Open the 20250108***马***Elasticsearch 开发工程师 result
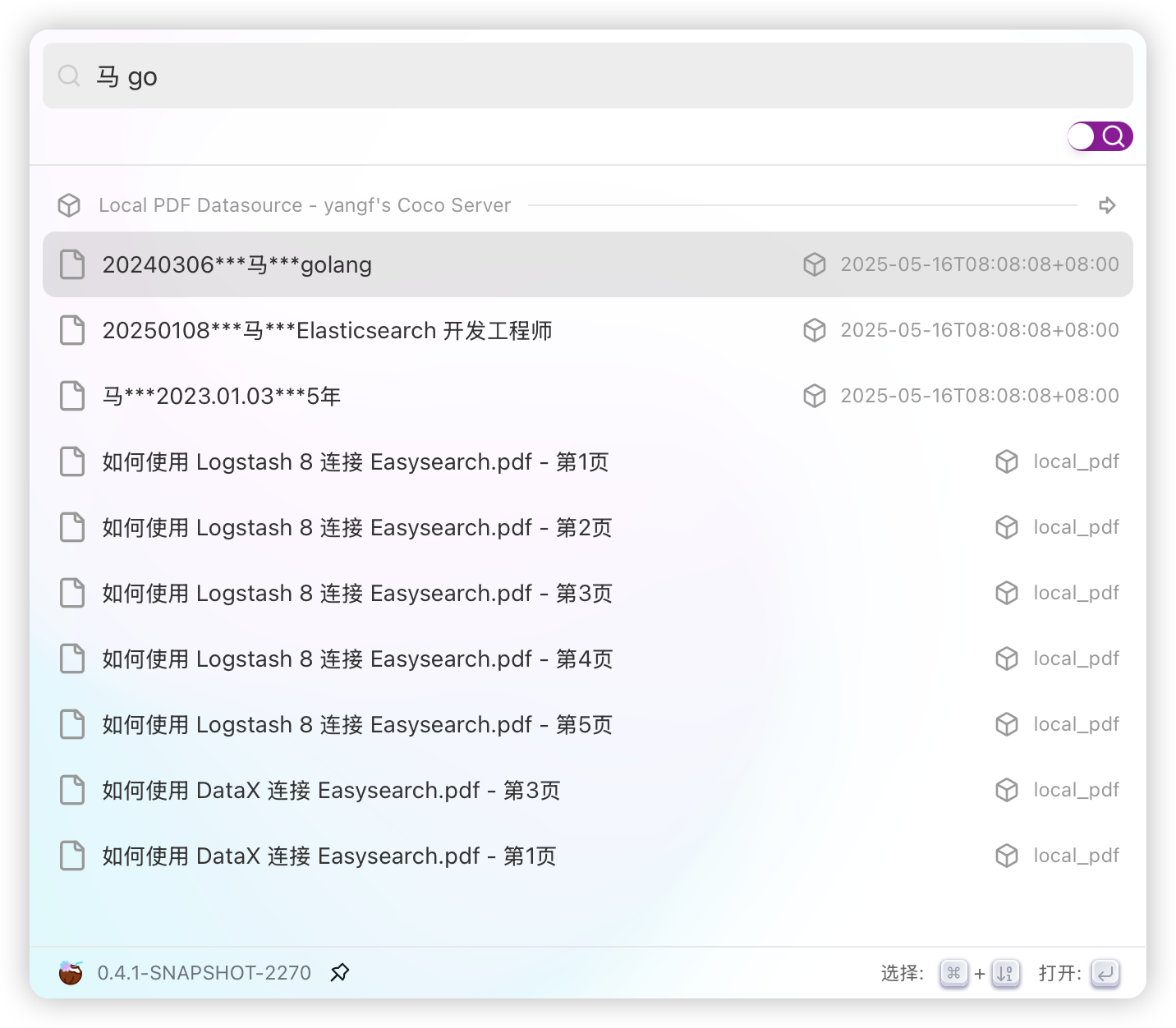 (328, 330)
